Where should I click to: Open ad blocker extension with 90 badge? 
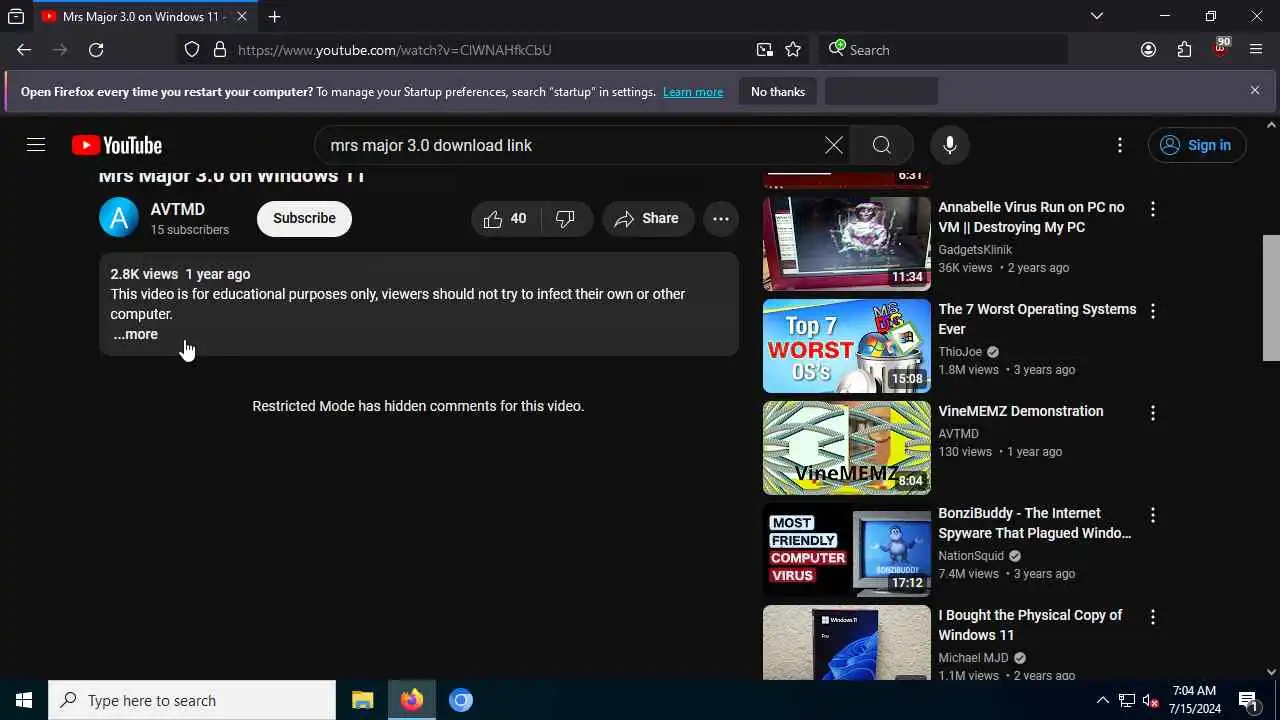click(1220, 48)
